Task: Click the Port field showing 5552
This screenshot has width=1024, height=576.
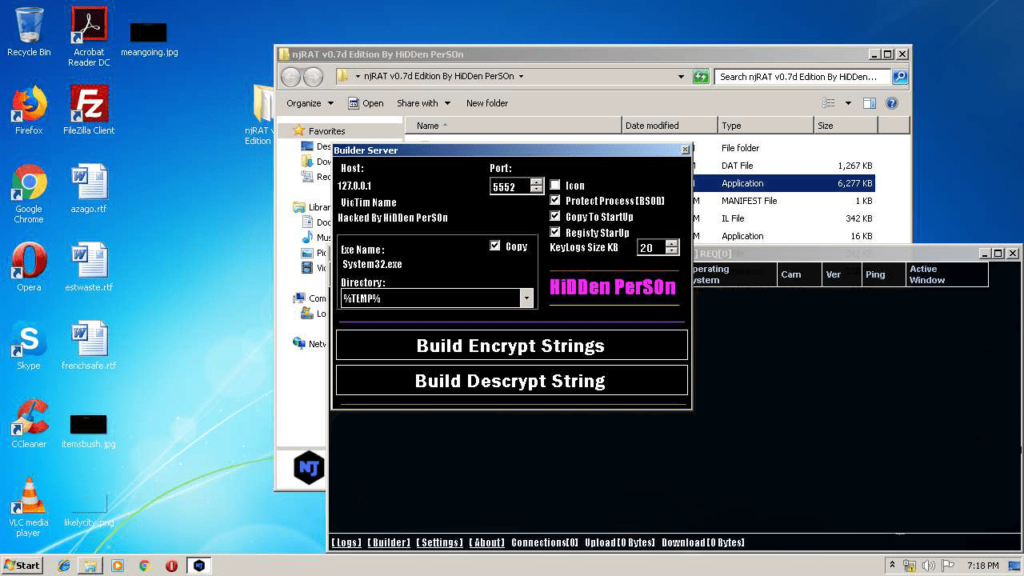Action: coord(510,187)
